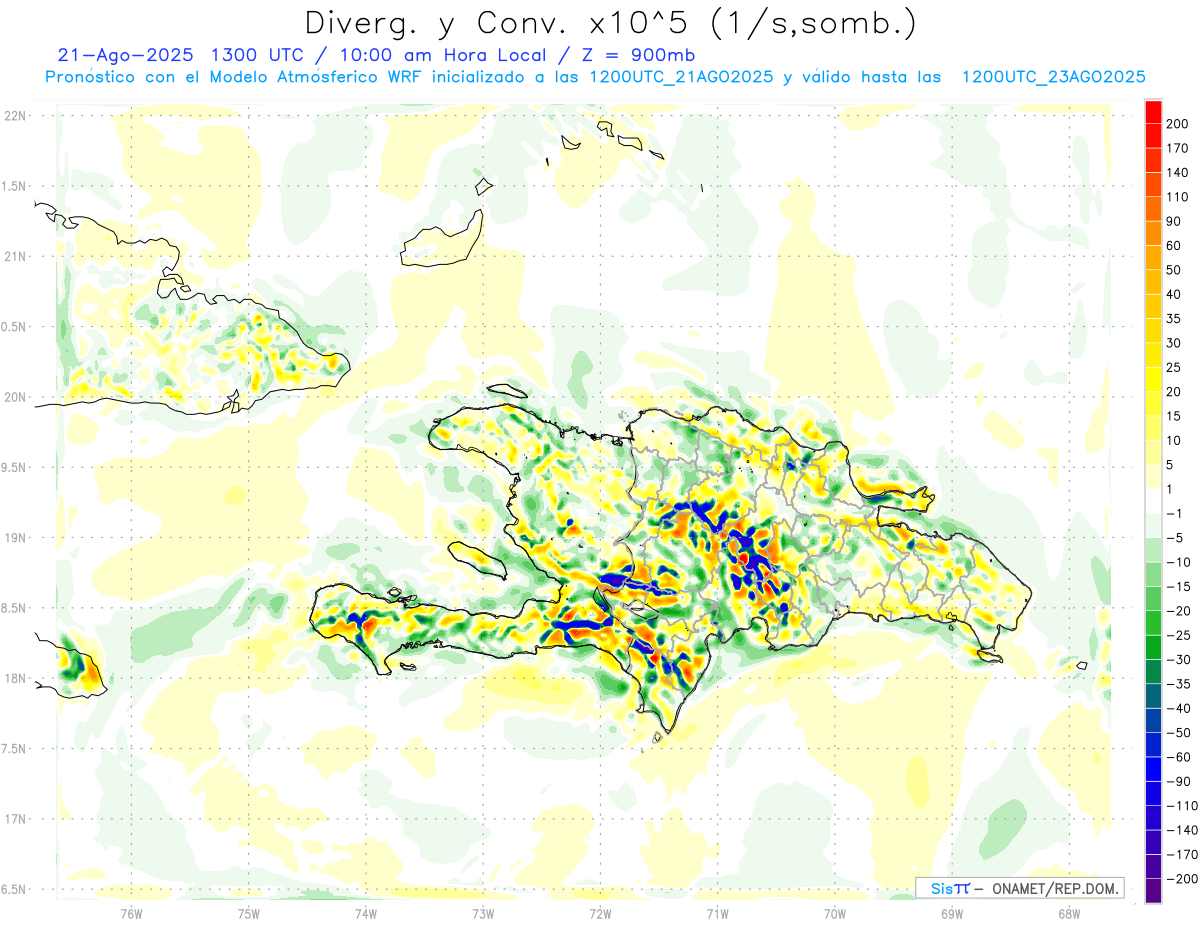Click the '76W' longitude label
Screen dimensions: 1200x927
click(x=131, y=913)
